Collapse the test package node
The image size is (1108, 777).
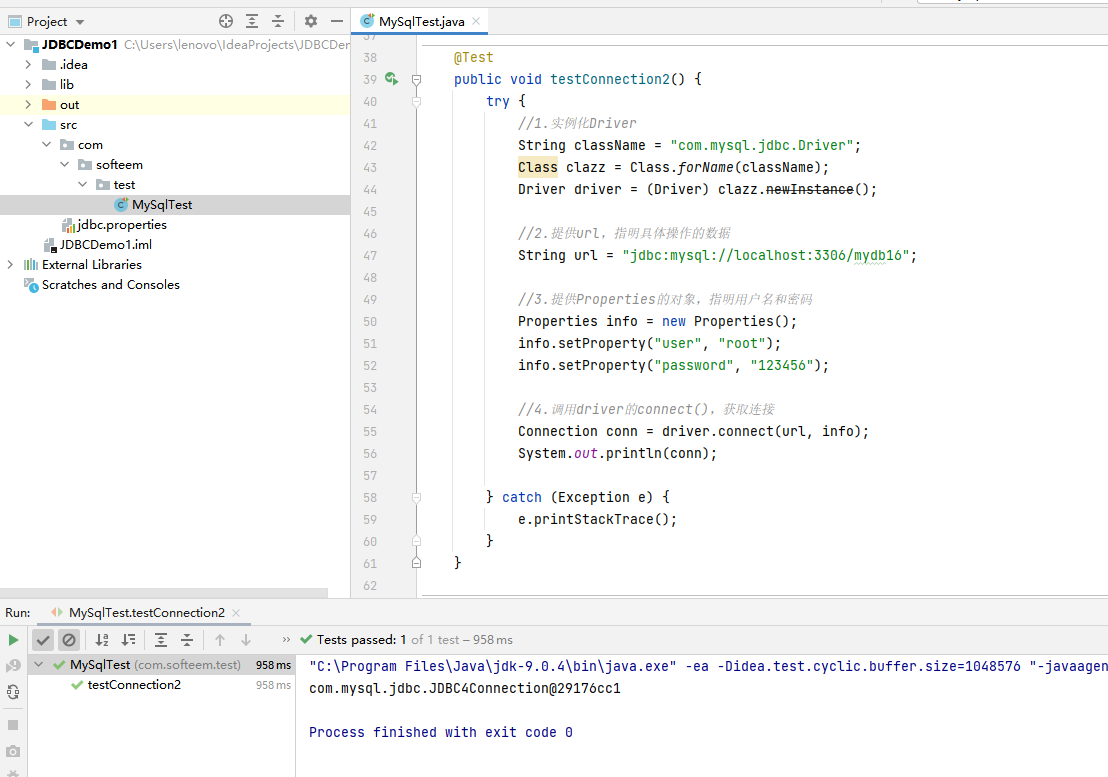83,184
